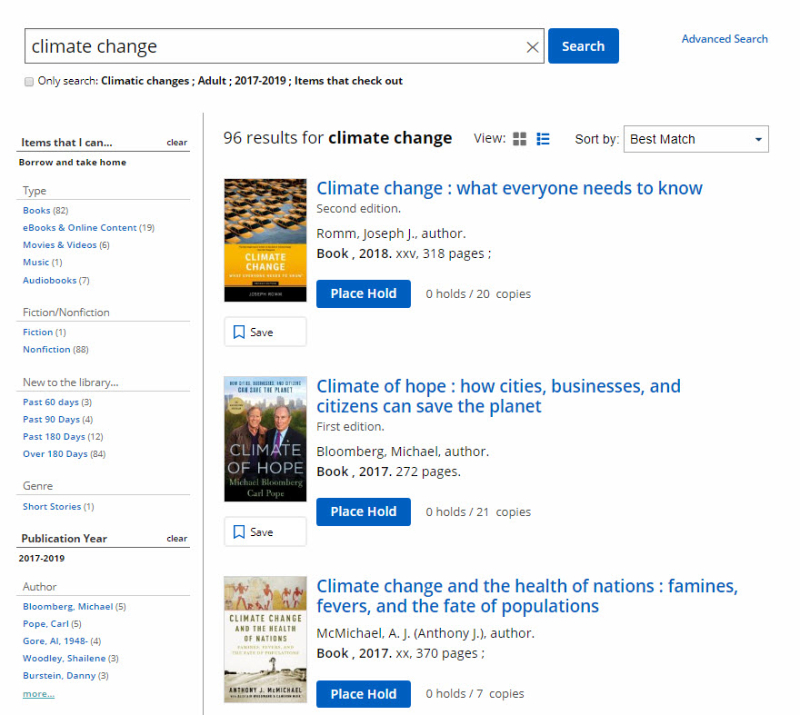This screenshot has height=715, width=800.
Task: Filter by Past 60 days
Action: (50, 401)
